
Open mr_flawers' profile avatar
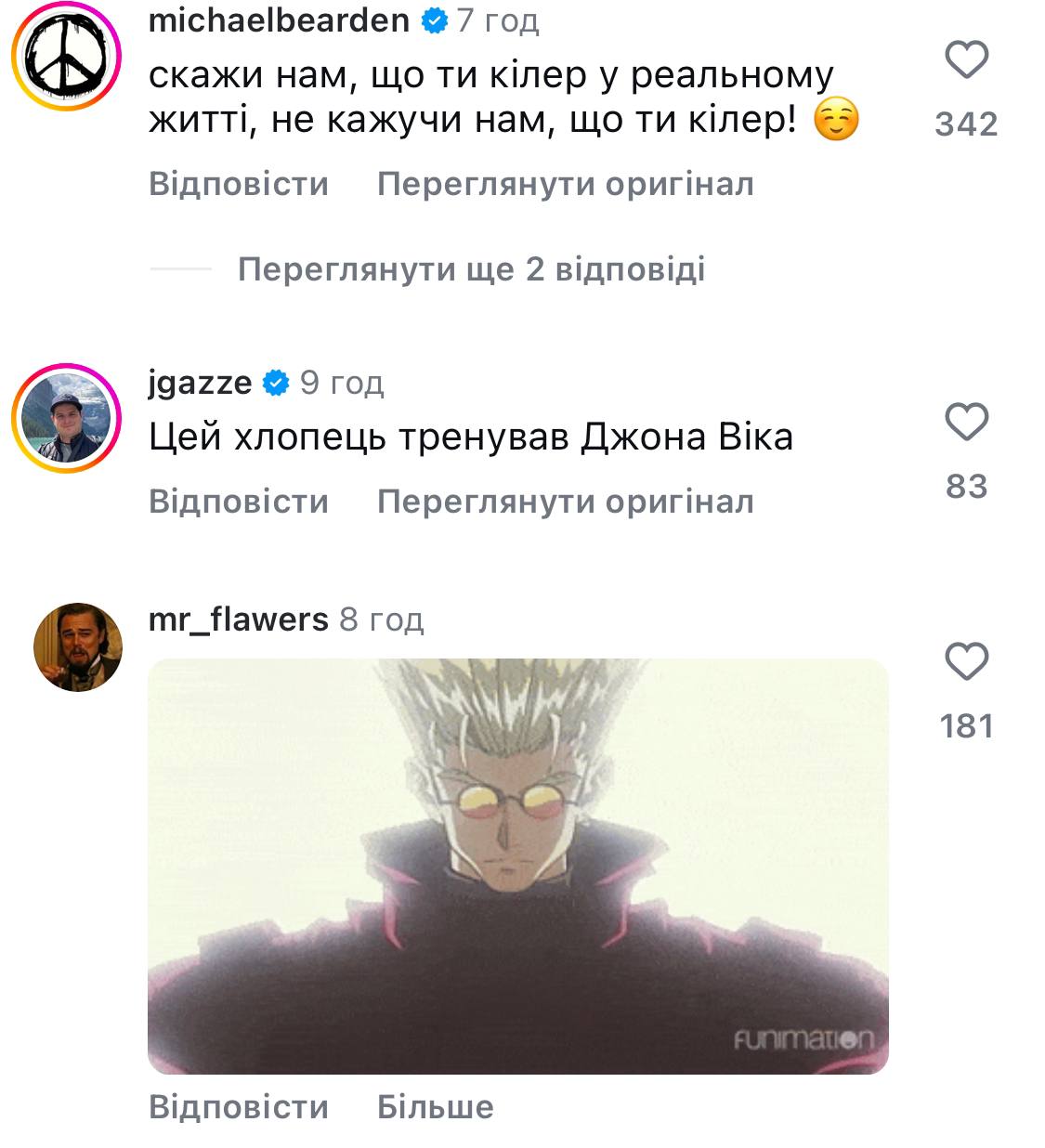click(78, 647)
